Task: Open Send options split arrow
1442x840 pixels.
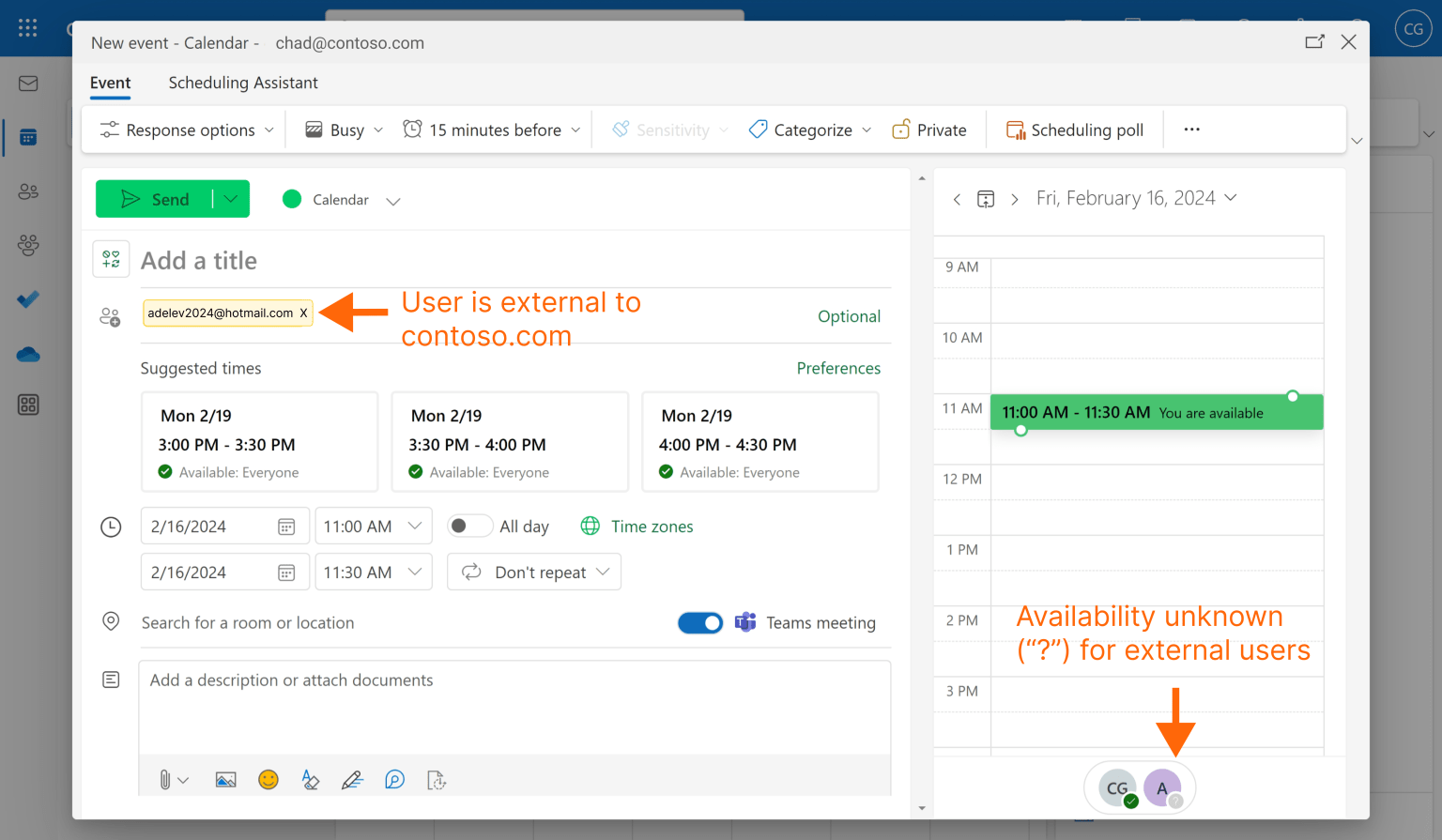Action: 231,199
